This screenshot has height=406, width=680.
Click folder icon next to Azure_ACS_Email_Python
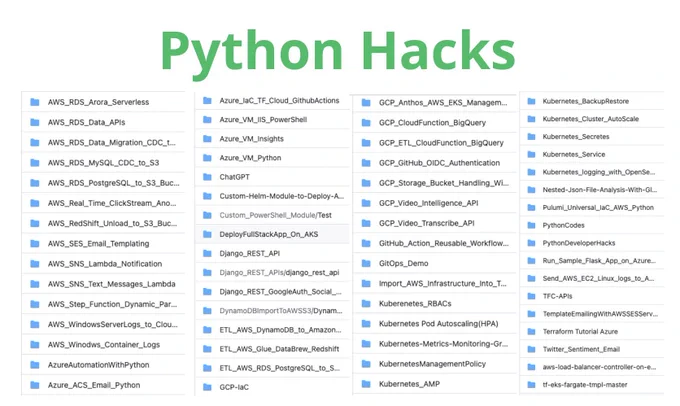(35, 385)
